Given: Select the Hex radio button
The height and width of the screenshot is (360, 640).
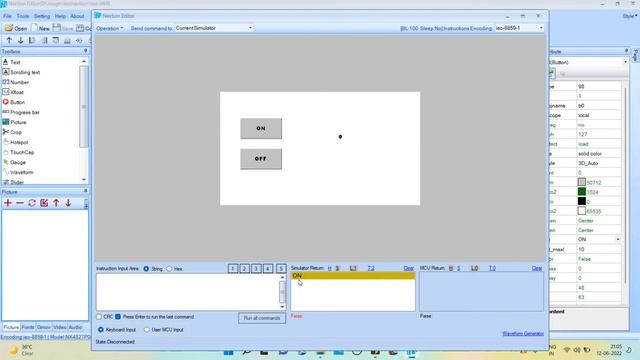Looking at the screenshot, I should [169, 269].
